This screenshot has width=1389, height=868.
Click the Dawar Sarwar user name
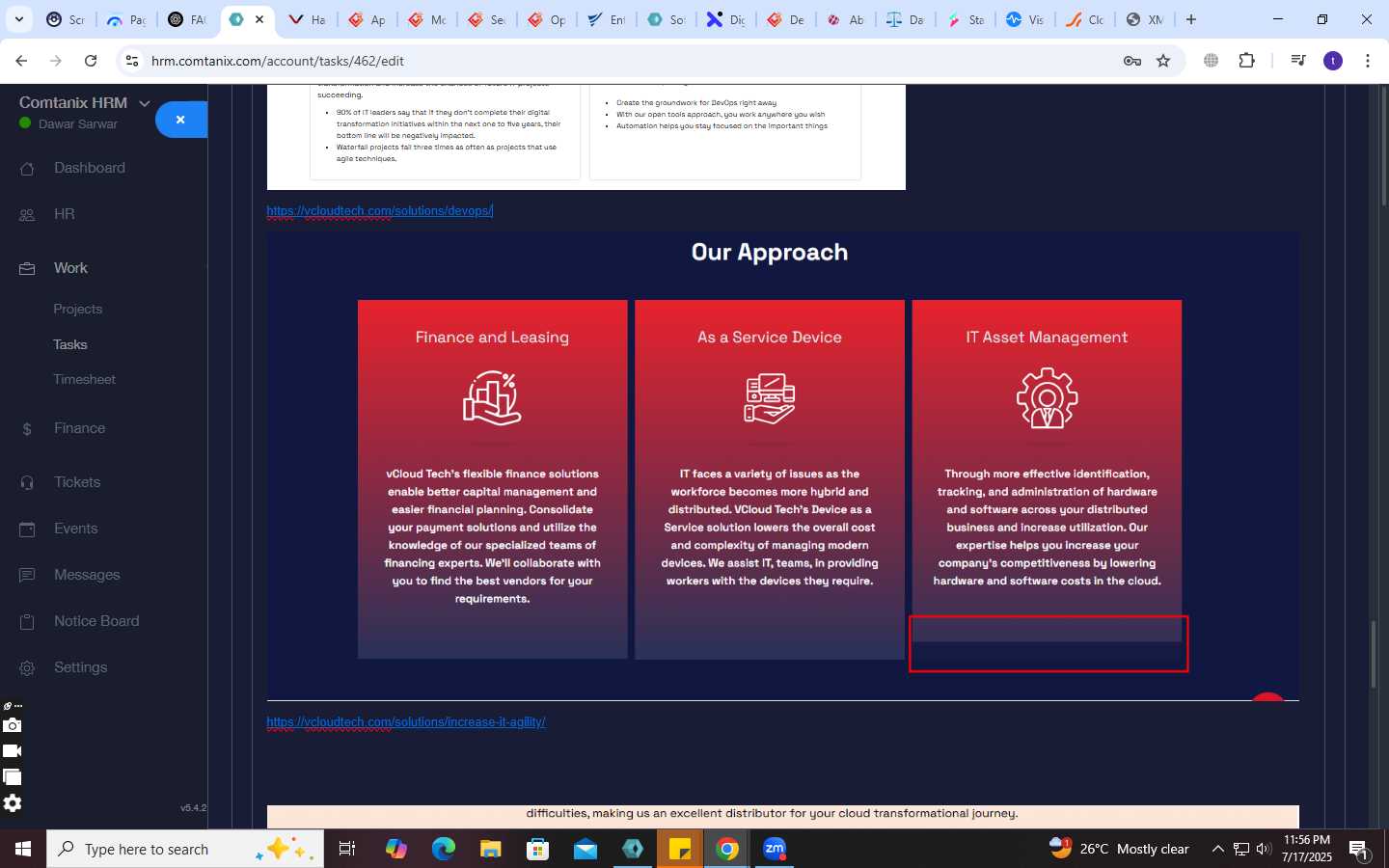tap(78, 124)
